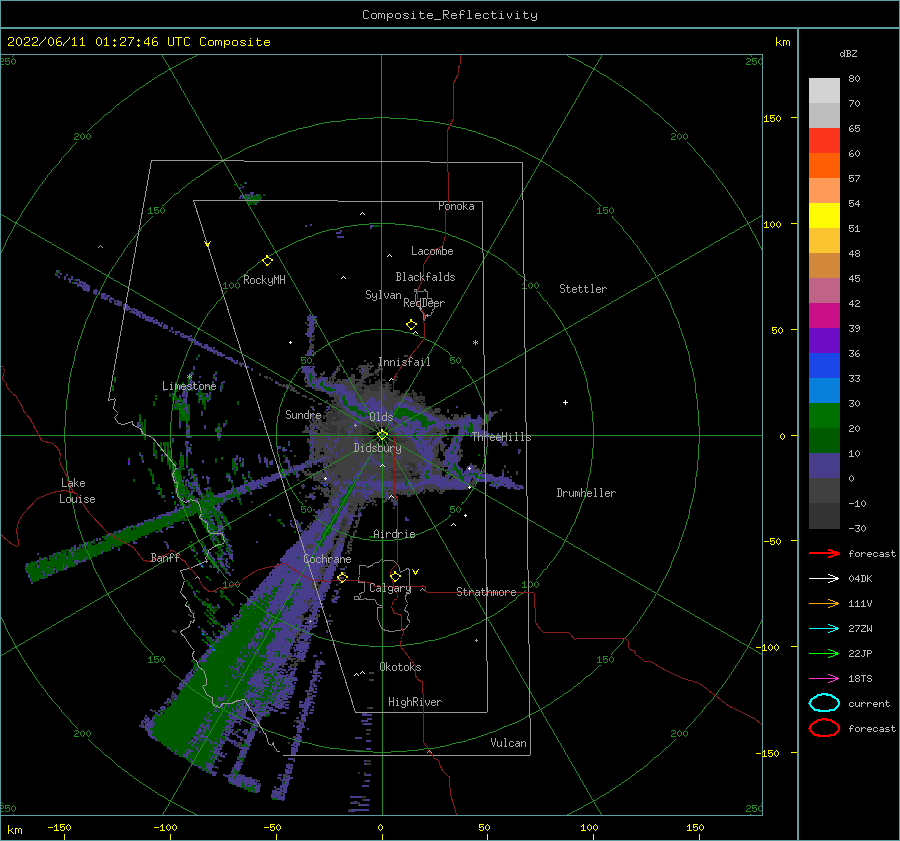Select the orange 111V arrow in the legend

(824, 603)
